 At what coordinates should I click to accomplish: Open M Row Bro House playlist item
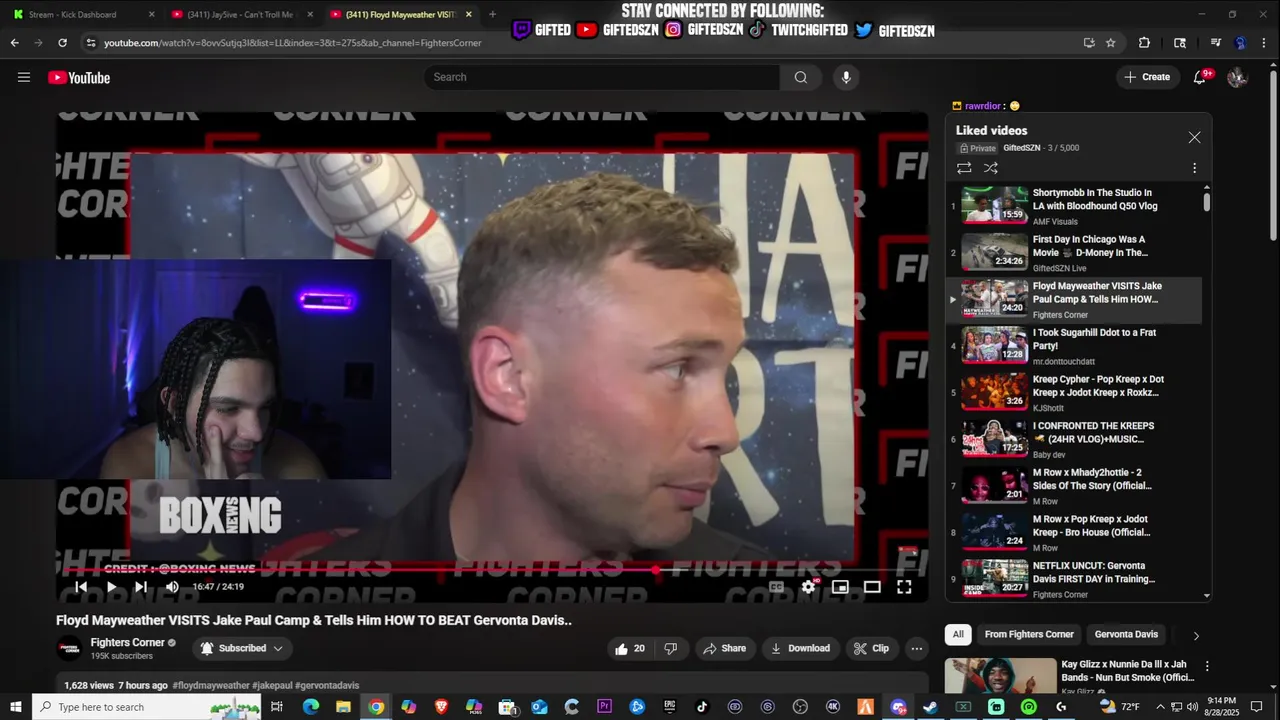tap(1075, 533)
